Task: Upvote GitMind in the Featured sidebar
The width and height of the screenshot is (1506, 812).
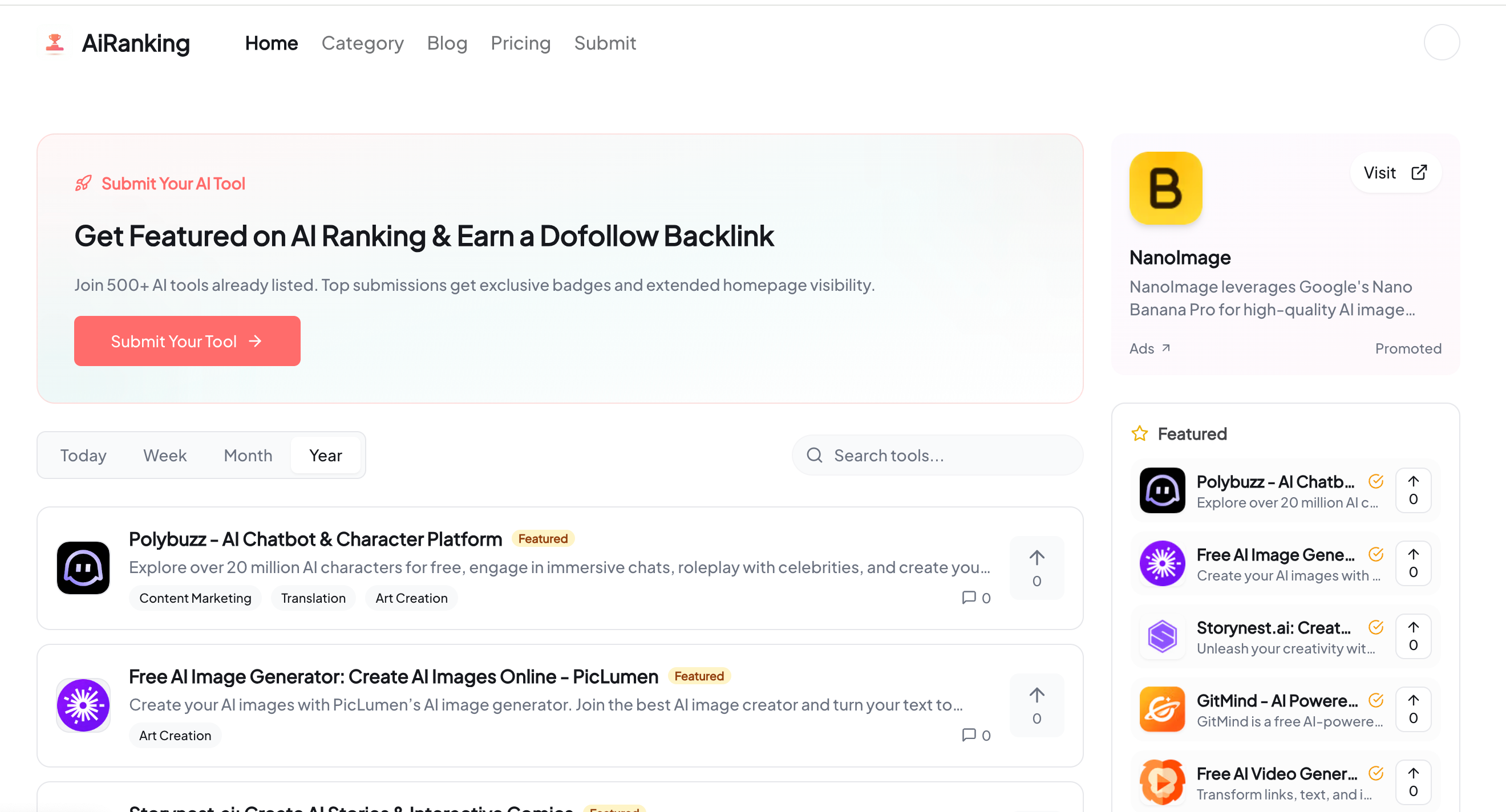Action: [x=1412, y=709]
